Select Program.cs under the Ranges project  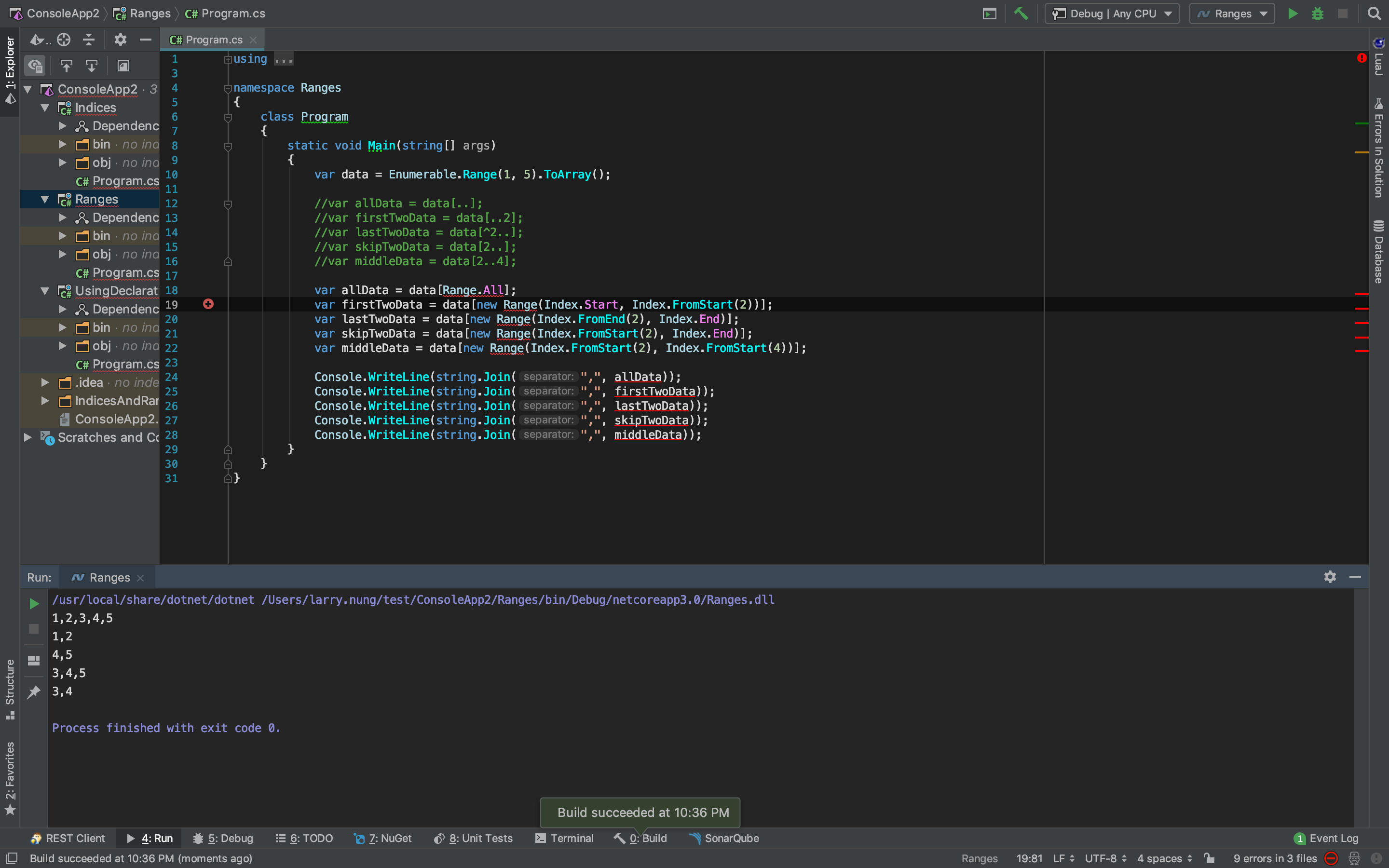point(118,272)
